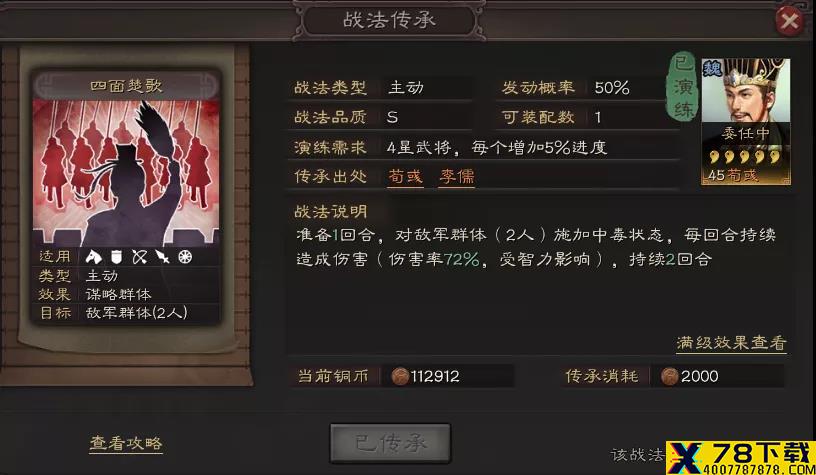Open the 查看攻略 strategy guide link
The image size is (816, 475).
126,443
